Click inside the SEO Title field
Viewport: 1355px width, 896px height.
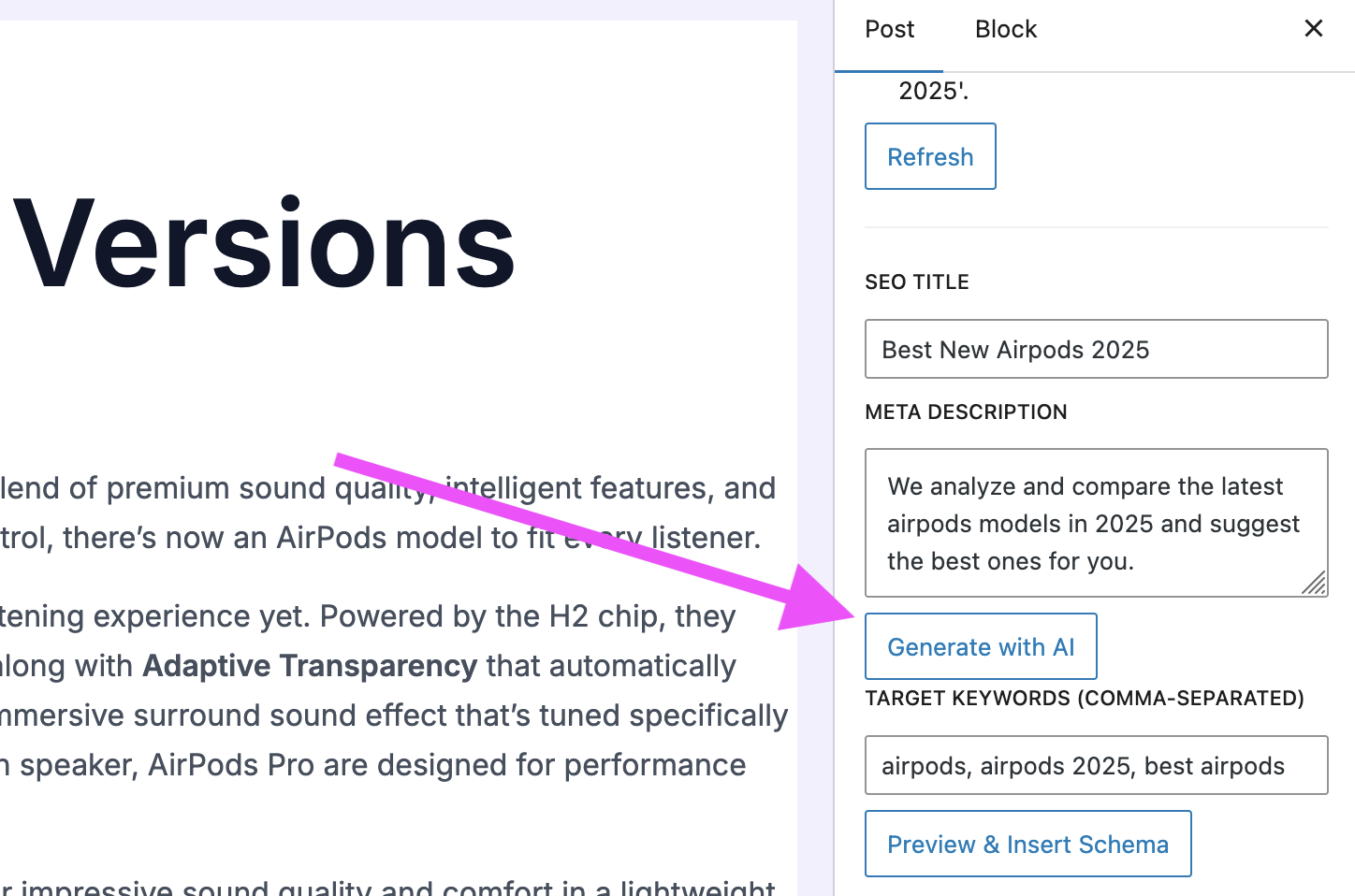(1095, 349)
